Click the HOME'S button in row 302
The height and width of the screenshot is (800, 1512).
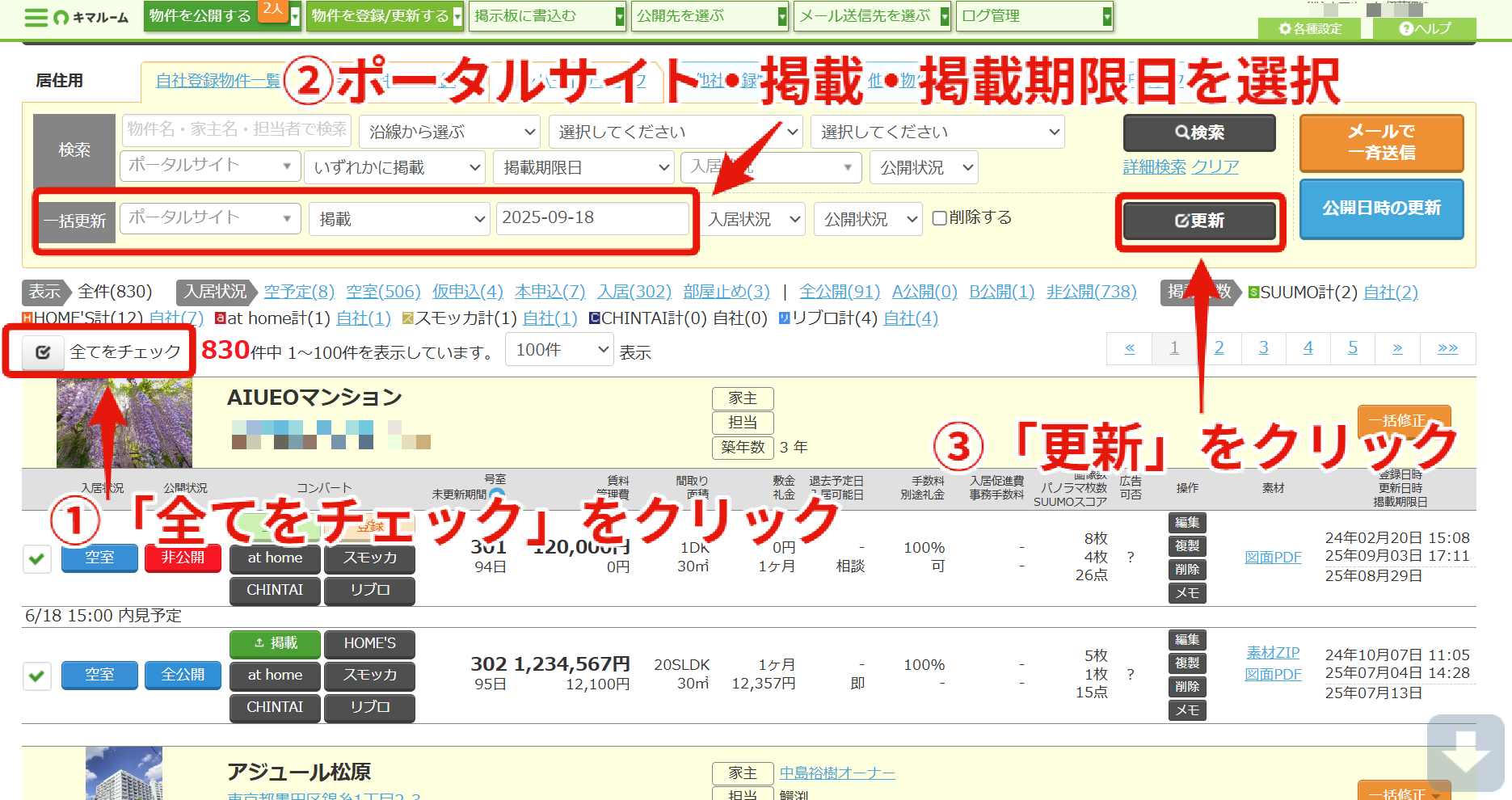pyautogui.click(x=369, y=643)
